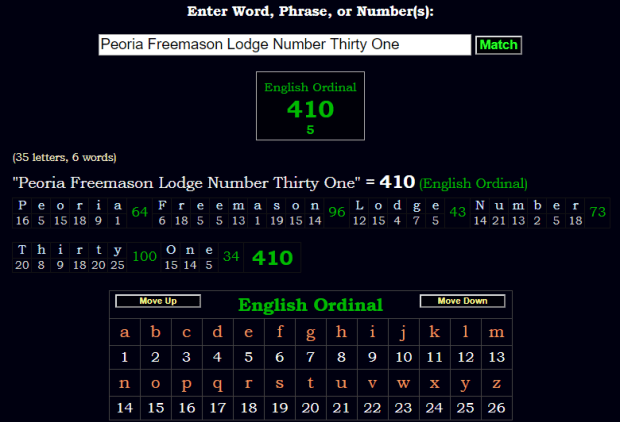Screen dimensions: 620x422
Task: Click letter 'f' in the cipher chart
Action: pyautogui.click(x=280, y=332)
